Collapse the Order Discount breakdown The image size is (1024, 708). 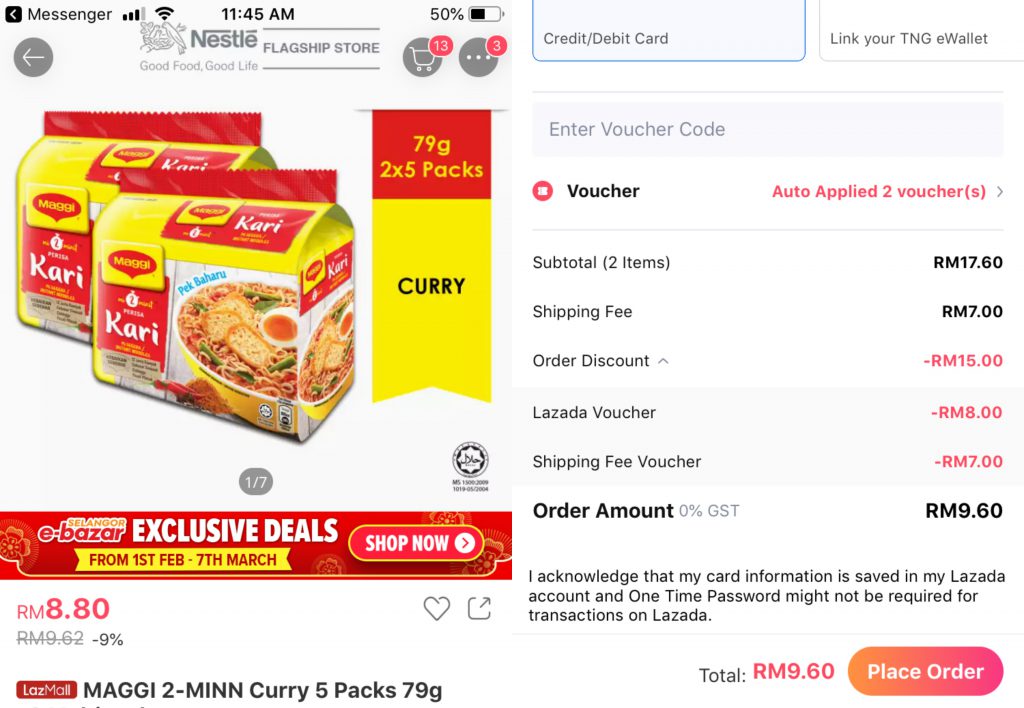click(663, 361)
